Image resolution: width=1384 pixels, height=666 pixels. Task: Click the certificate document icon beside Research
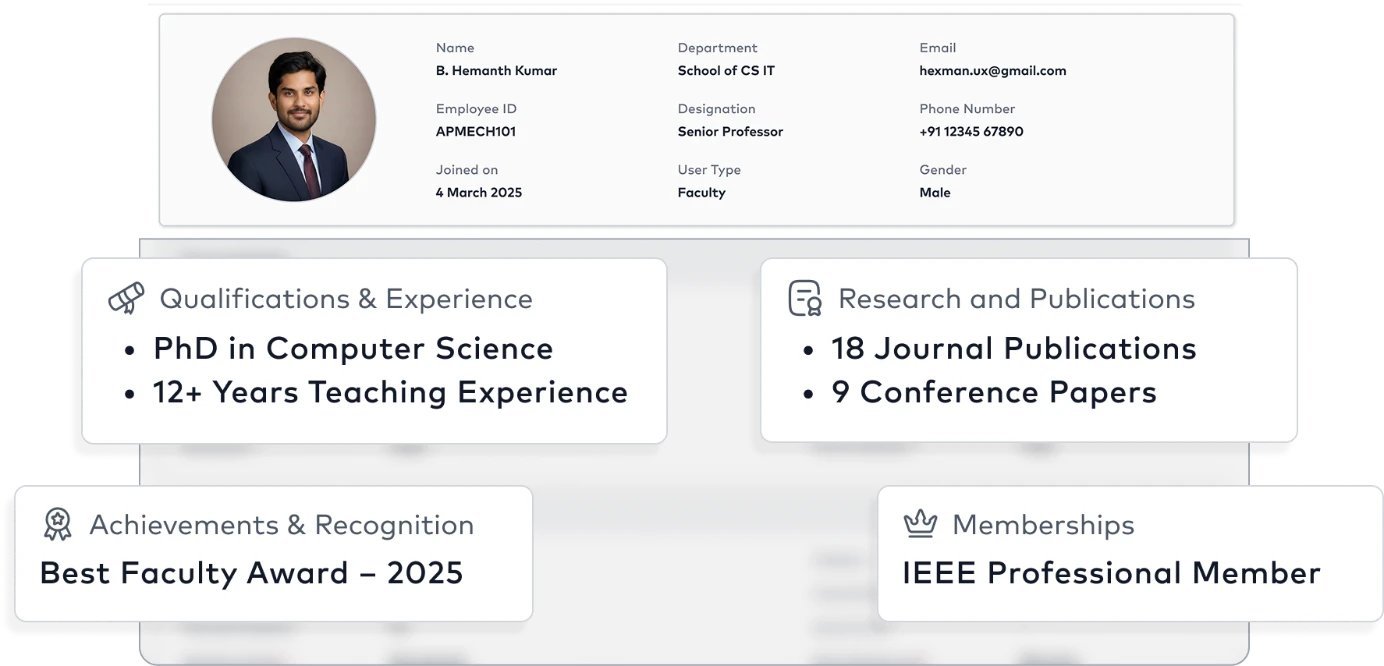coord(805,298)
